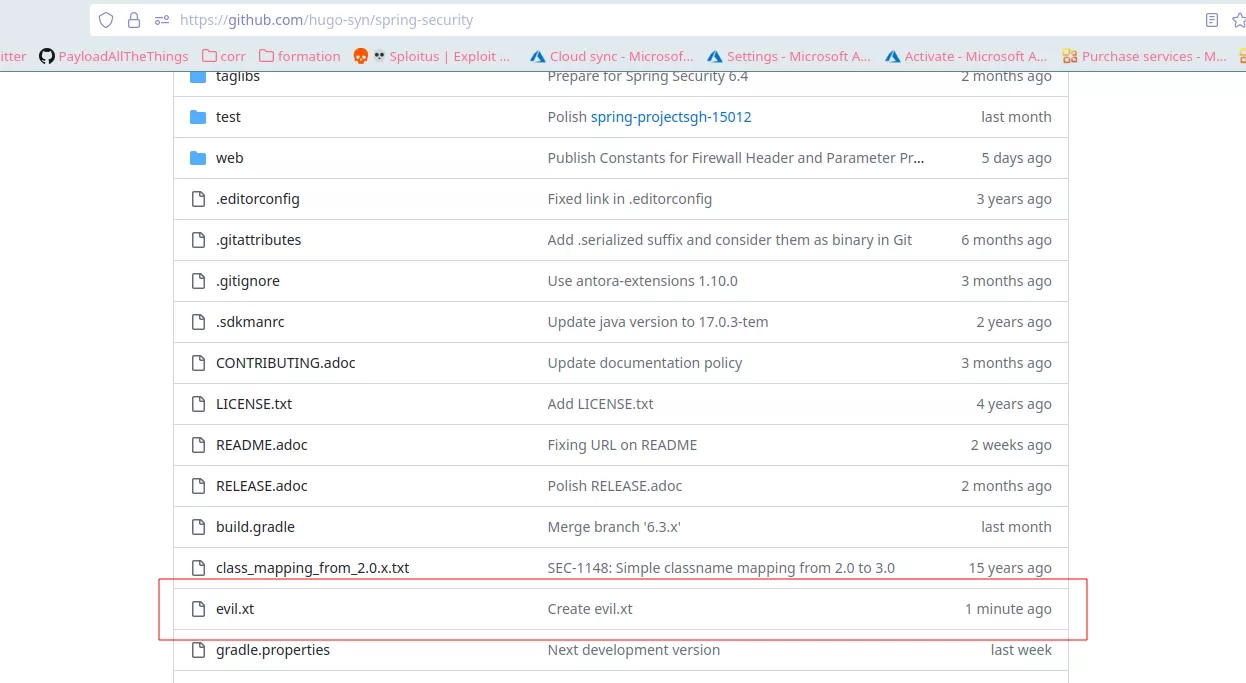This screenshot has height=683, width=1246.
Task: Click file icon beside class_mapping_from_2.0.x.txt
Action: click(198, 568)
